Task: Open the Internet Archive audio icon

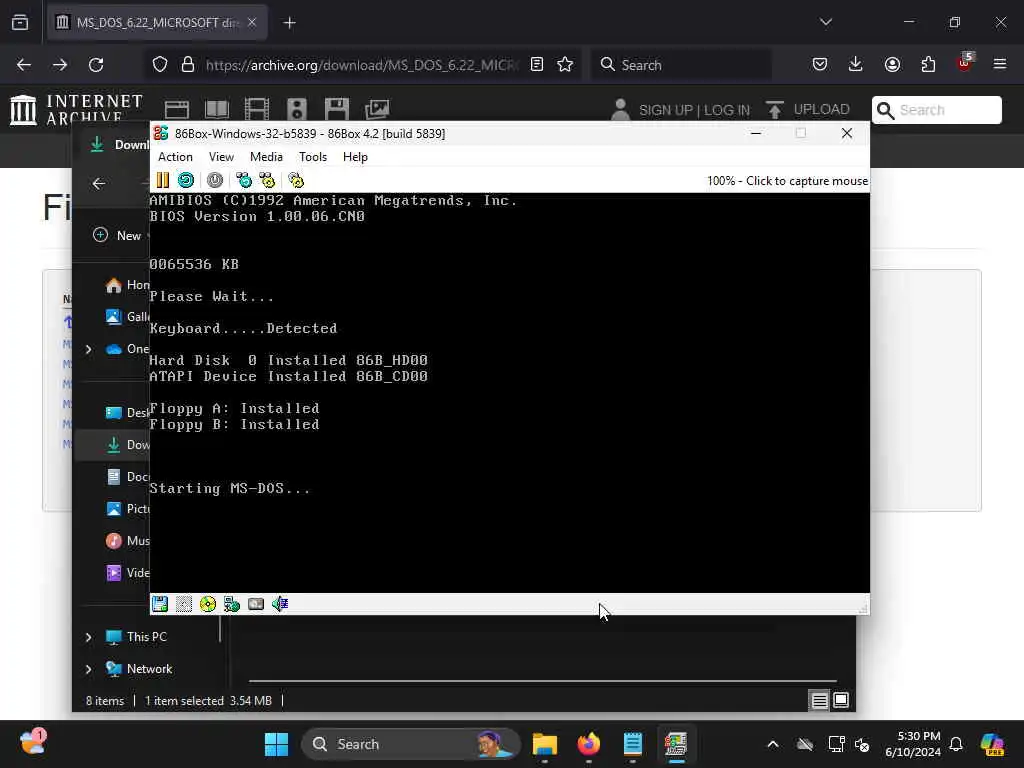Action: (x=296, y=108)
